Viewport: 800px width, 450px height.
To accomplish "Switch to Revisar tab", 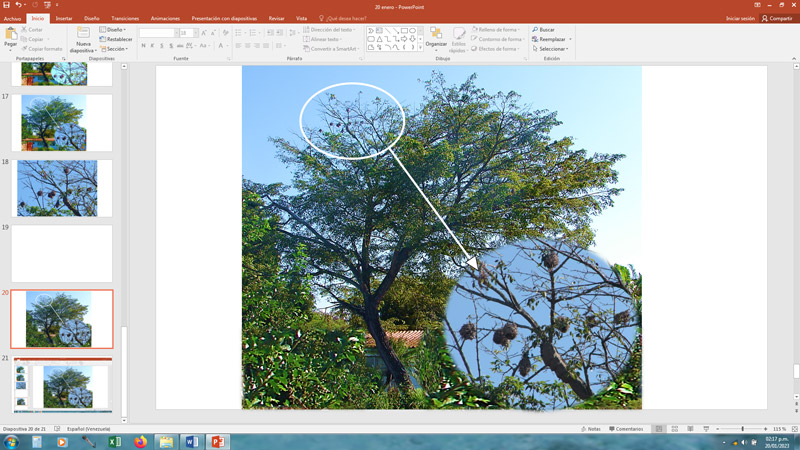I will (x=277, y=18).
